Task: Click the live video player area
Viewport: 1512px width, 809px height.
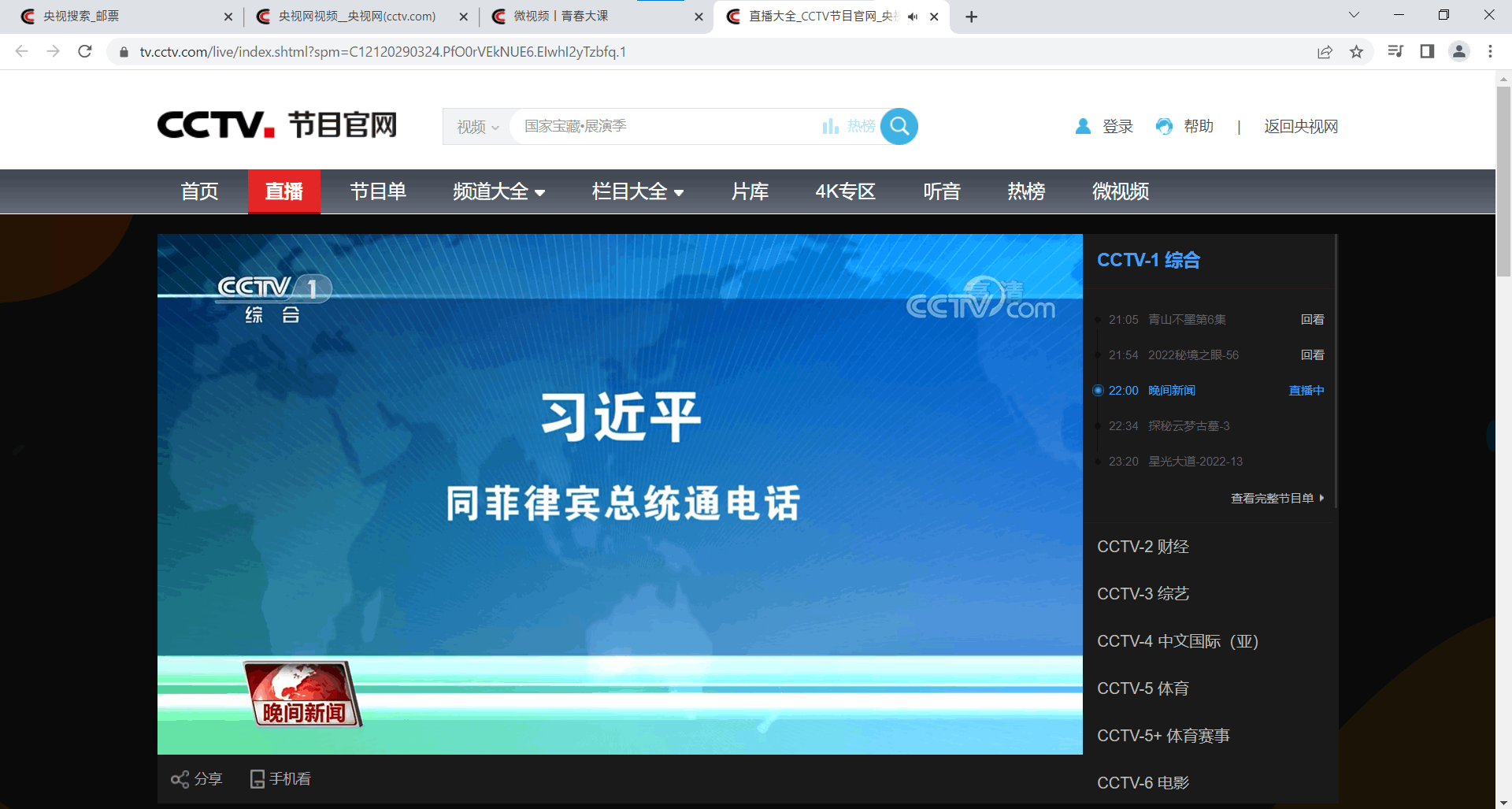Action: pos(620,494)
